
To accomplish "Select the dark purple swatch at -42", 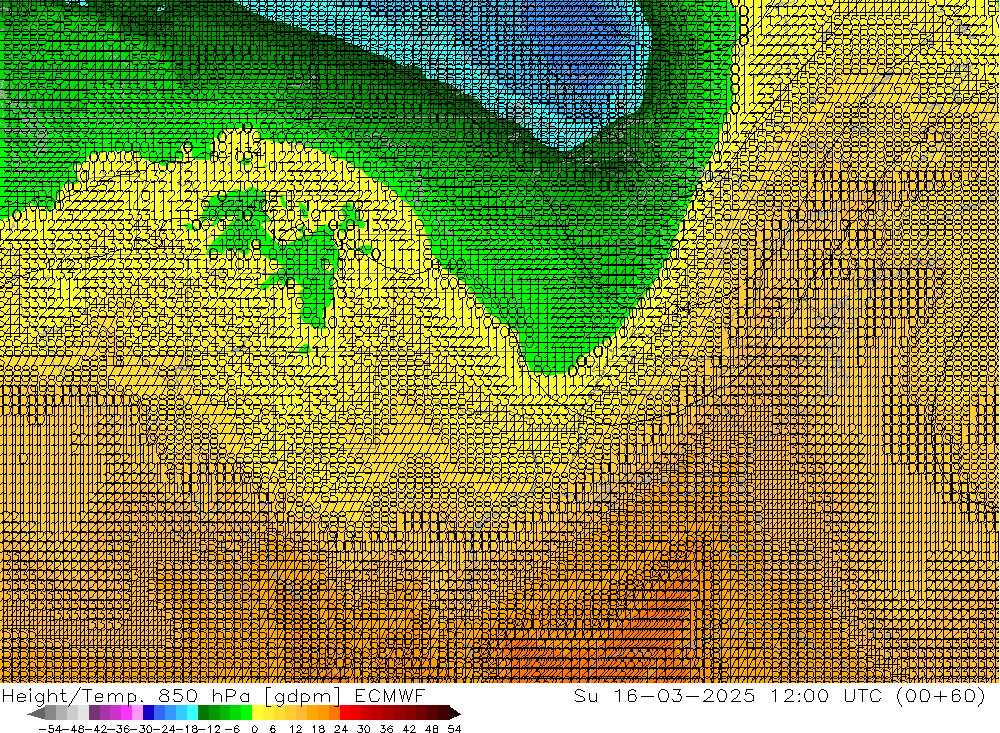I will (x=94, y=713).
